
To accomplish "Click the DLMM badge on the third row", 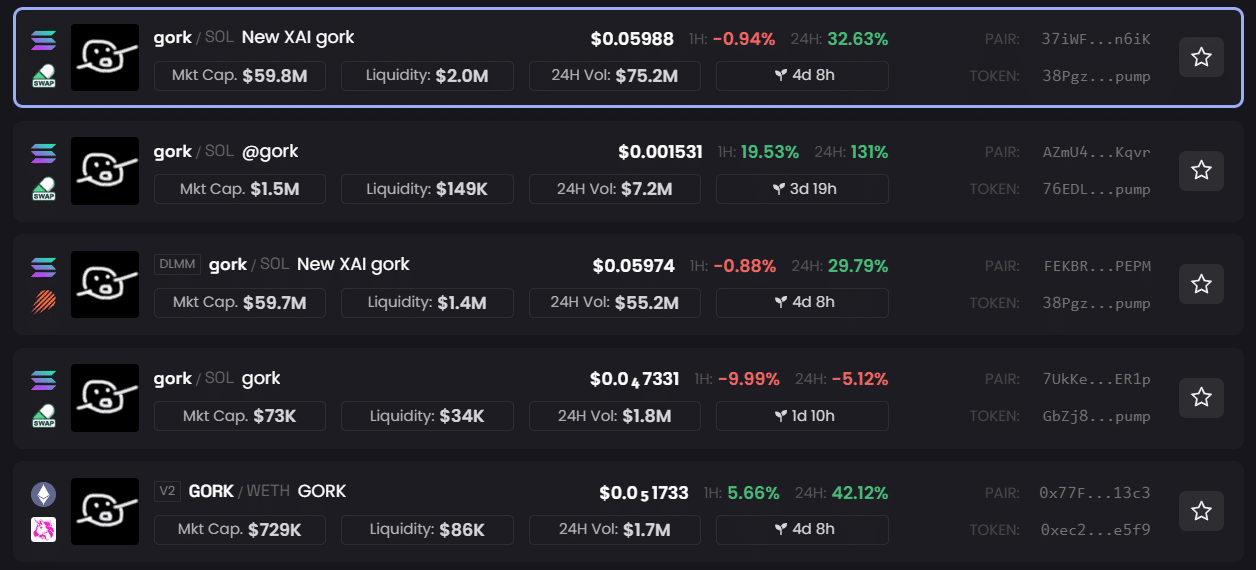I will pyautogui.click(x=178, y=264).
